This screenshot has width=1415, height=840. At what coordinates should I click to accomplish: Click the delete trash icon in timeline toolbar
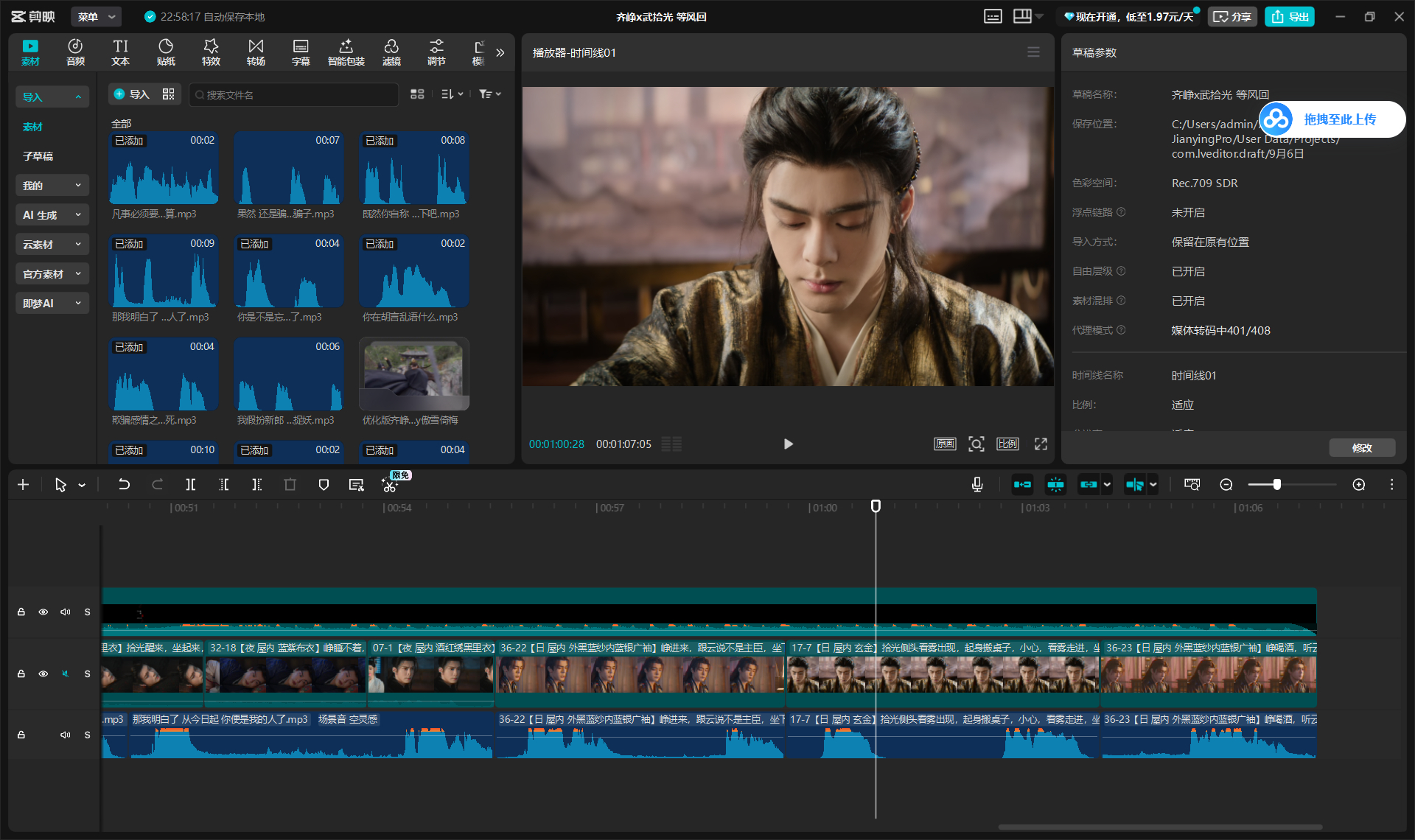point(290,485)
